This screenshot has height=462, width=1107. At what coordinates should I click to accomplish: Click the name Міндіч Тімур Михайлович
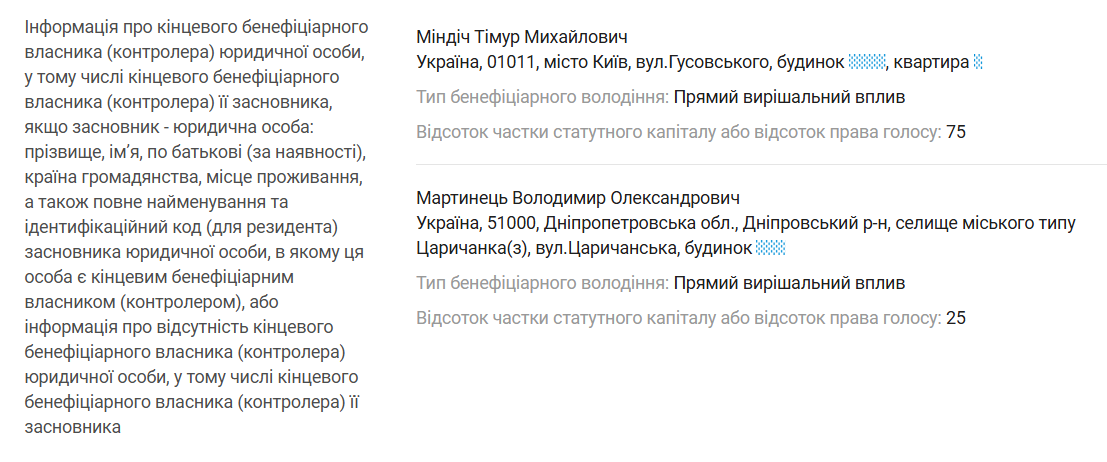click(521, 38)
